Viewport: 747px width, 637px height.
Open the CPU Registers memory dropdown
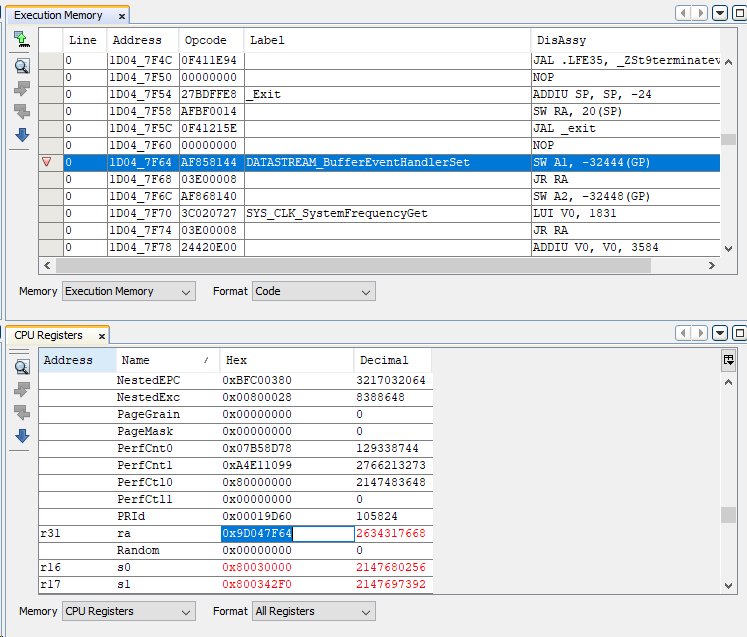[128, 611]
